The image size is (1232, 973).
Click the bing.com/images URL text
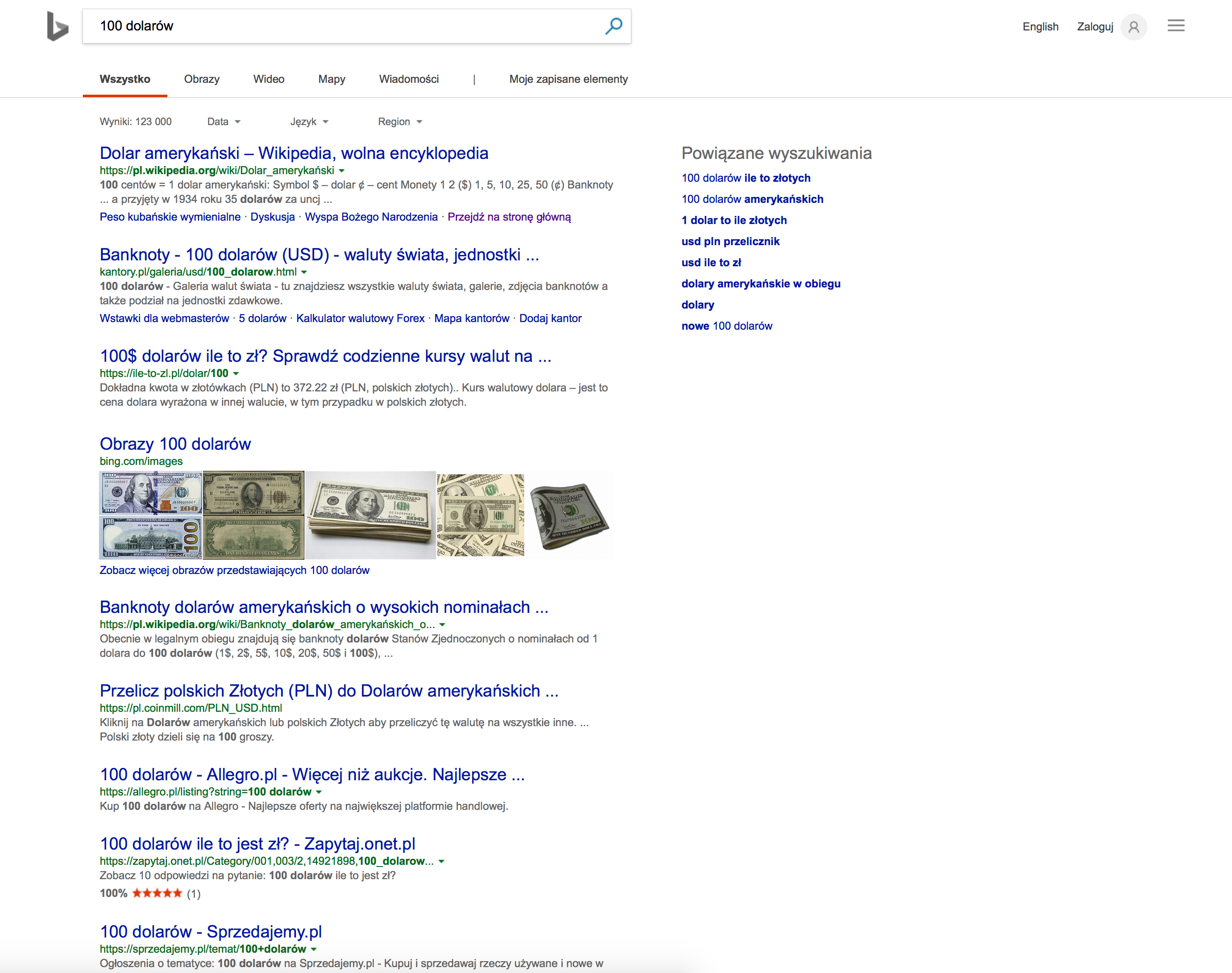pyautogui.click(x=141, y=461)
